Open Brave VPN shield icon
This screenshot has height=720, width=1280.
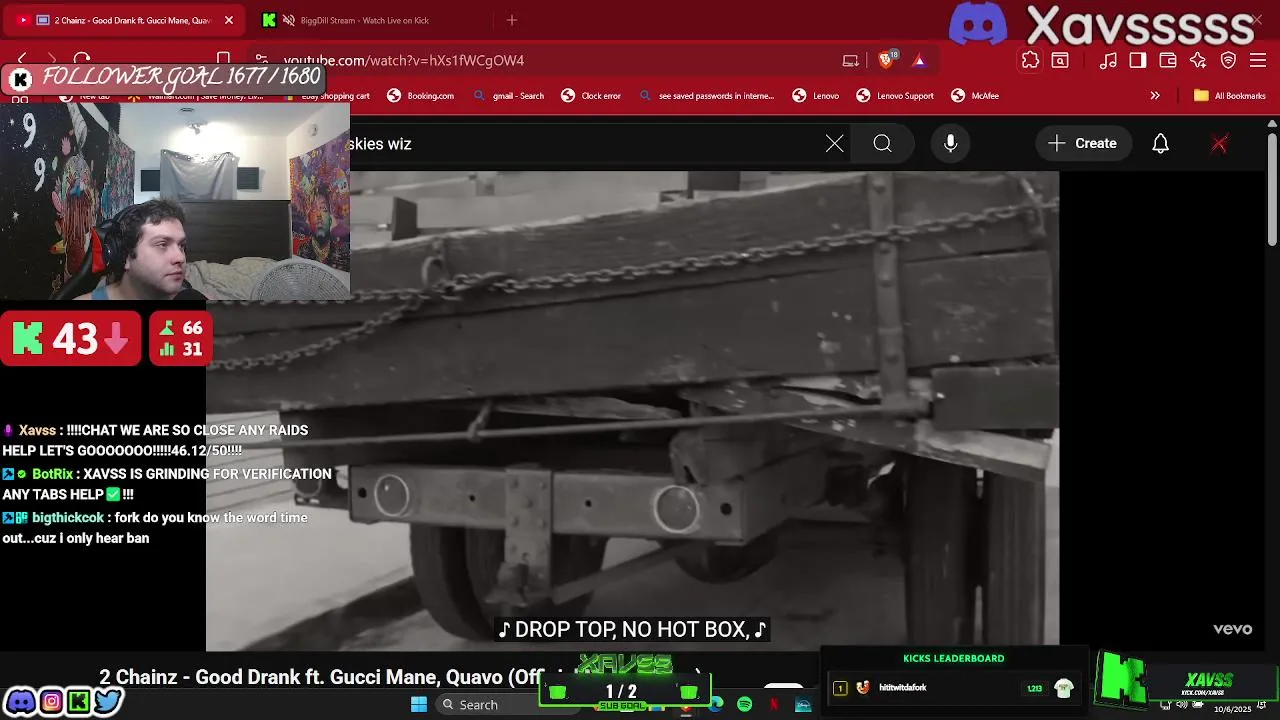[x=1229, y=60]
